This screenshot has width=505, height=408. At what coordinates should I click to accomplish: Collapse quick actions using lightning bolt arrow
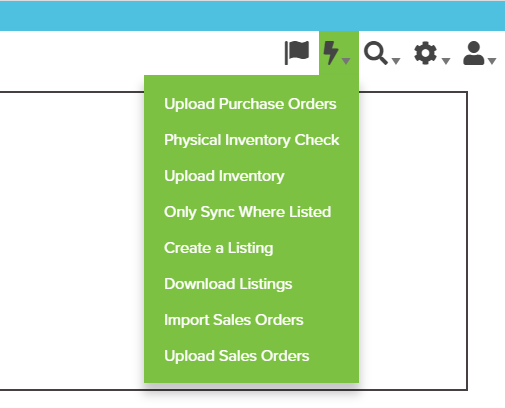click(x=346, y=61)
